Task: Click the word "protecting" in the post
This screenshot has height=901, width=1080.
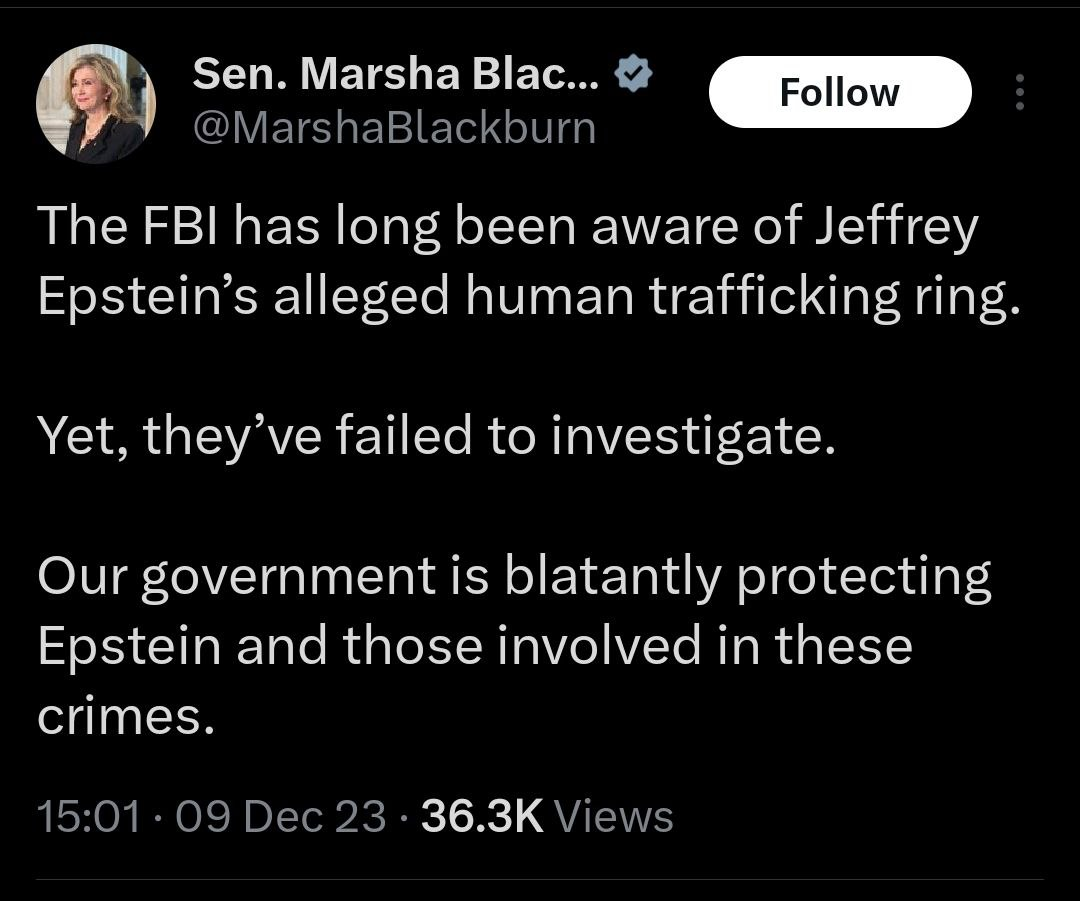Action: [x=864, y=577]
